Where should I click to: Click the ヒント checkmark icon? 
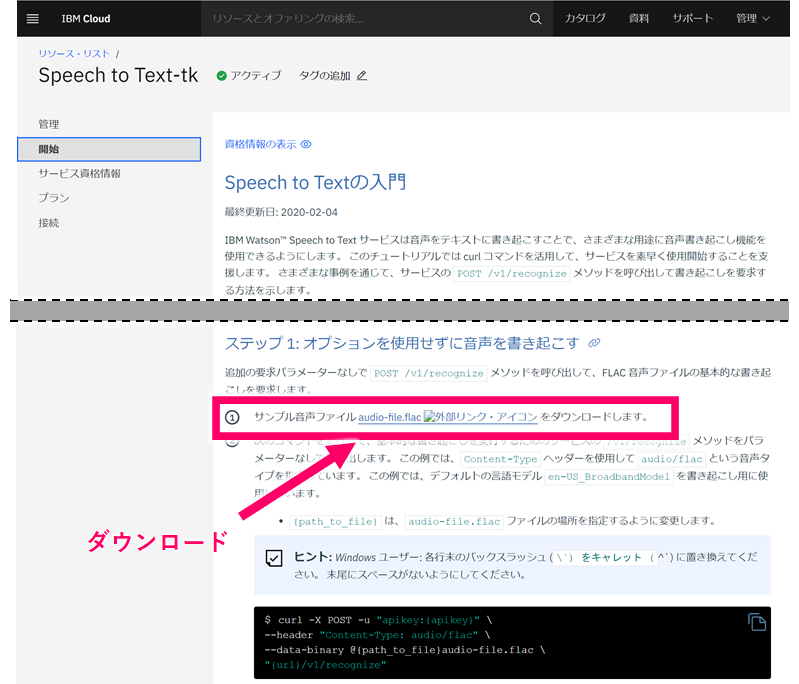click(274, 558)
